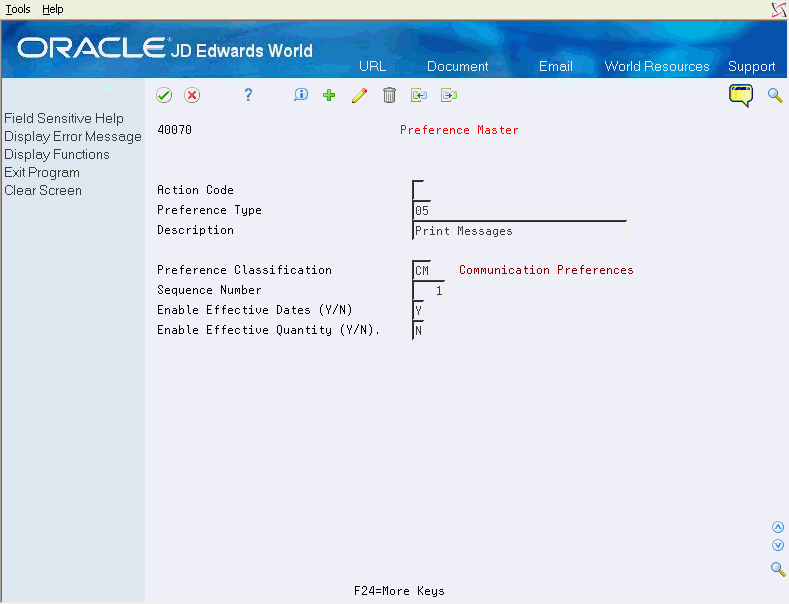789x604 pixels.
Task: Click the 'Preference Master' title
Action: (459, 130)
